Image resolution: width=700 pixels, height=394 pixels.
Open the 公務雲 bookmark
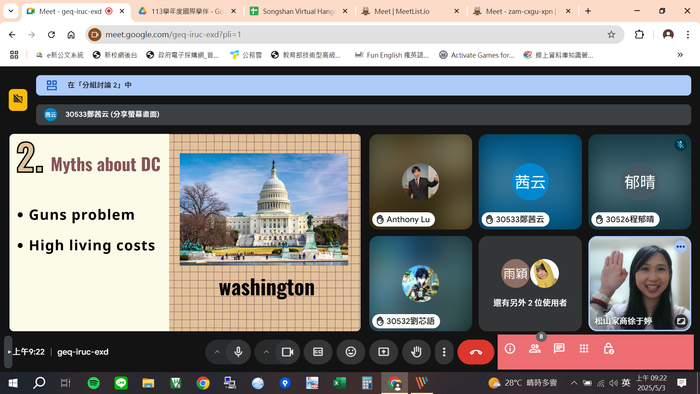pos(246,55)
